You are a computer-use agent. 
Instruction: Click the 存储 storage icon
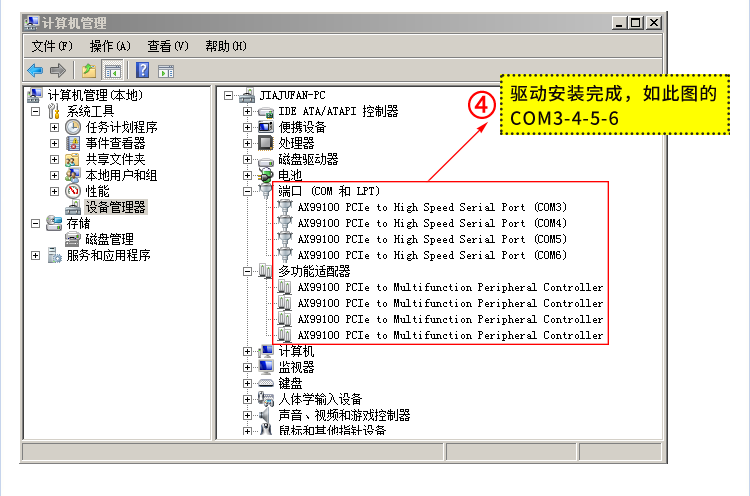point(54,223)
